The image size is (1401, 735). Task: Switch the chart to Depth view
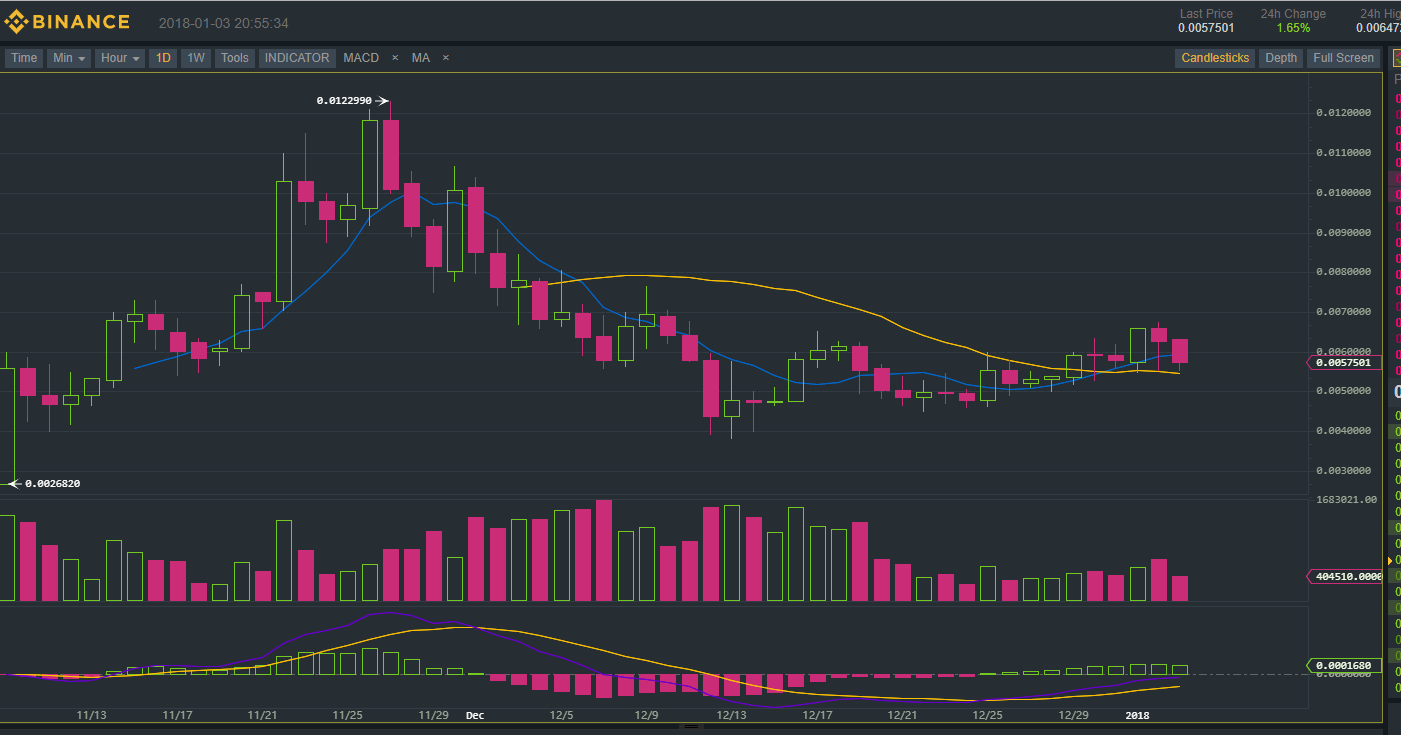[x=1281, y=58]
